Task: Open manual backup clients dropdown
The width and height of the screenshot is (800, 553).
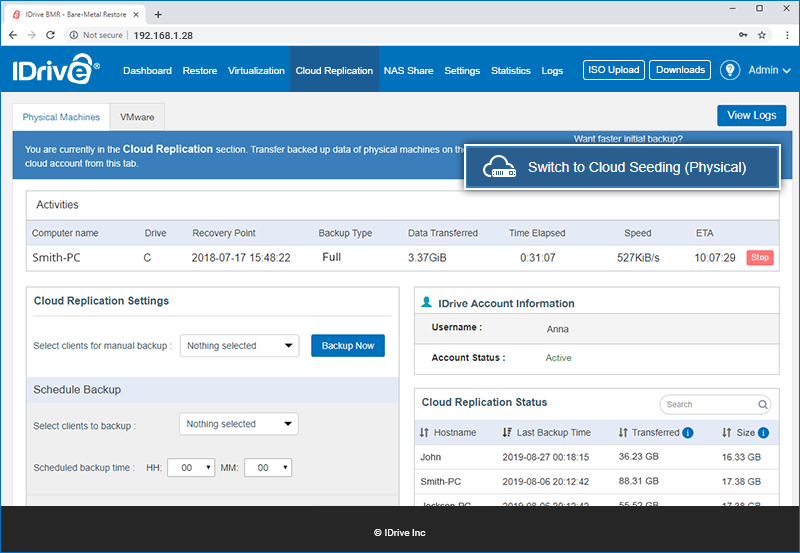Action: coord(239,345)
